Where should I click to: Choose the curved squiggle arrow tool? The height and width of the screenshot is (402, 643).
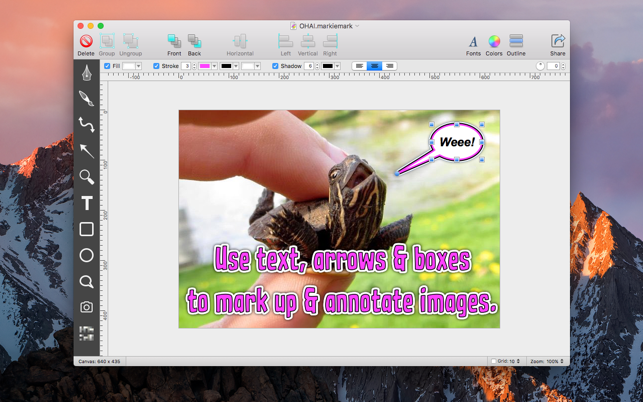87,125
